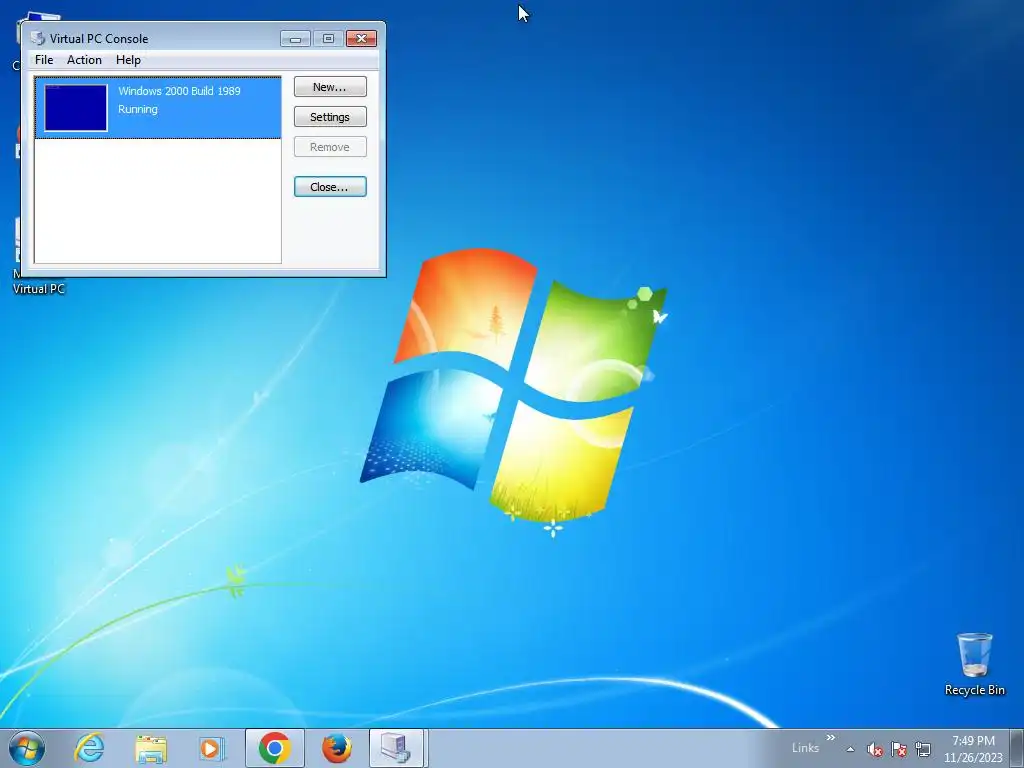Close the Virtual PC Console window

pyautogui.click(x=361, y=39)
